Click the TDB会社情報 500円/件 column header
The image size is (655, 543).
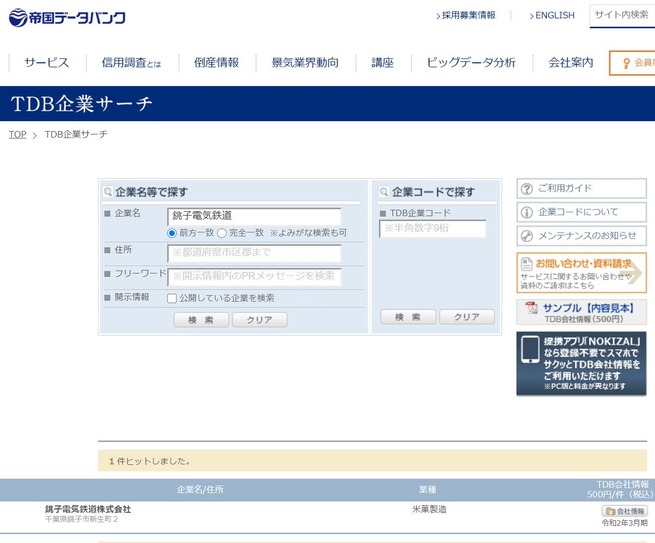[x=622, y=490]
